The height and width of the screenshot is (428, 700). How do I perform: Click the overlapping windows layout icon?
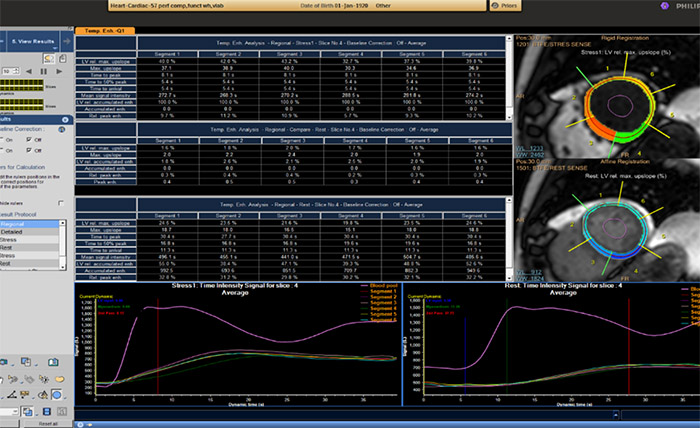pos(26,362)
